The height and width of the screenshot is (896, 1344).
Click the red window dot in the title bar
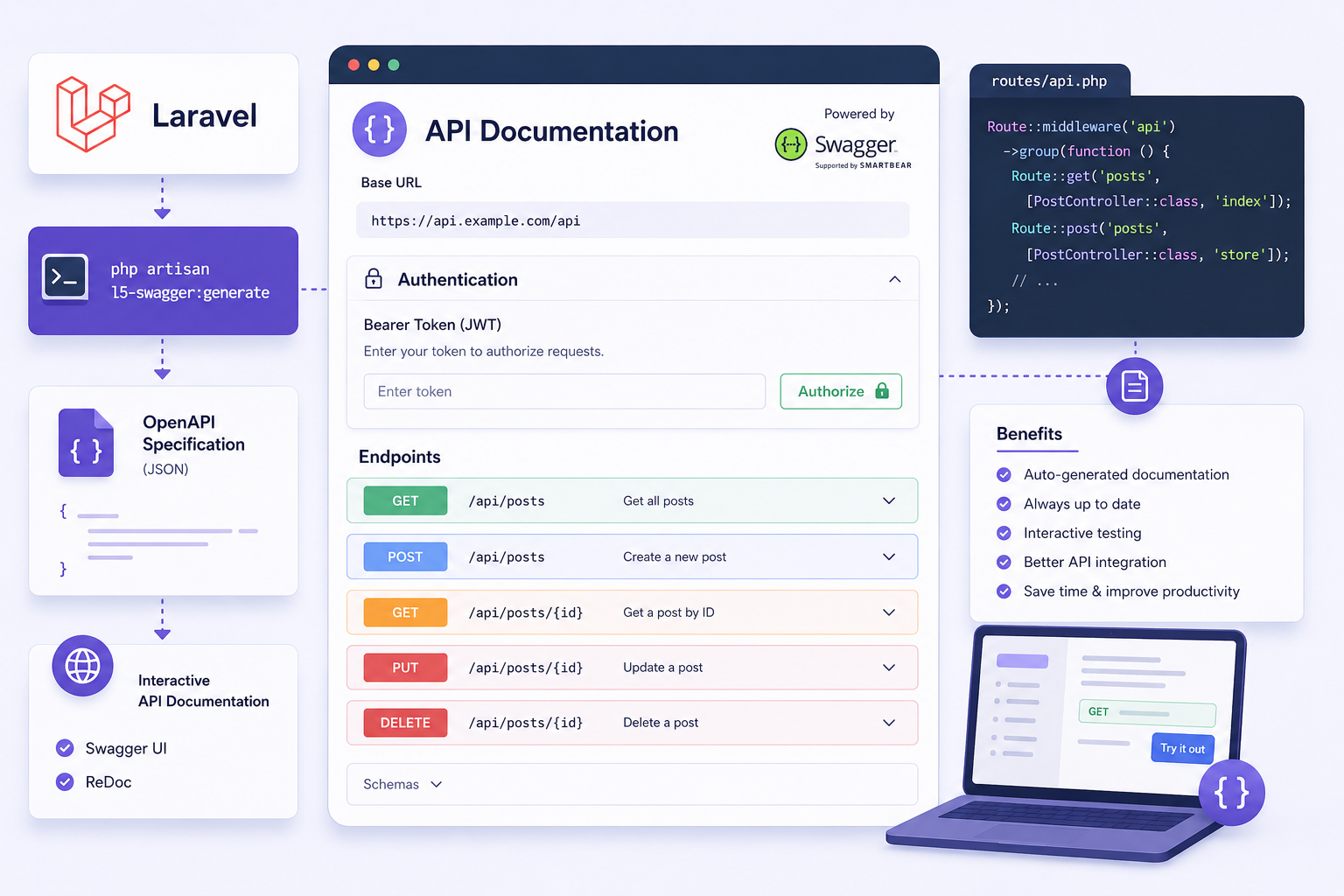pyautogui.click(x=353, y=65)
